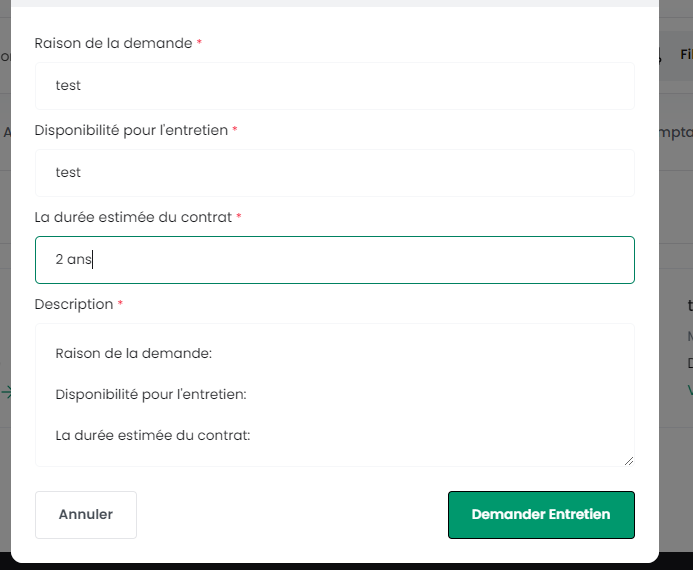Focus the Raison de la demande field
Screen dimensions: 693x570
(x=335, y=86)
